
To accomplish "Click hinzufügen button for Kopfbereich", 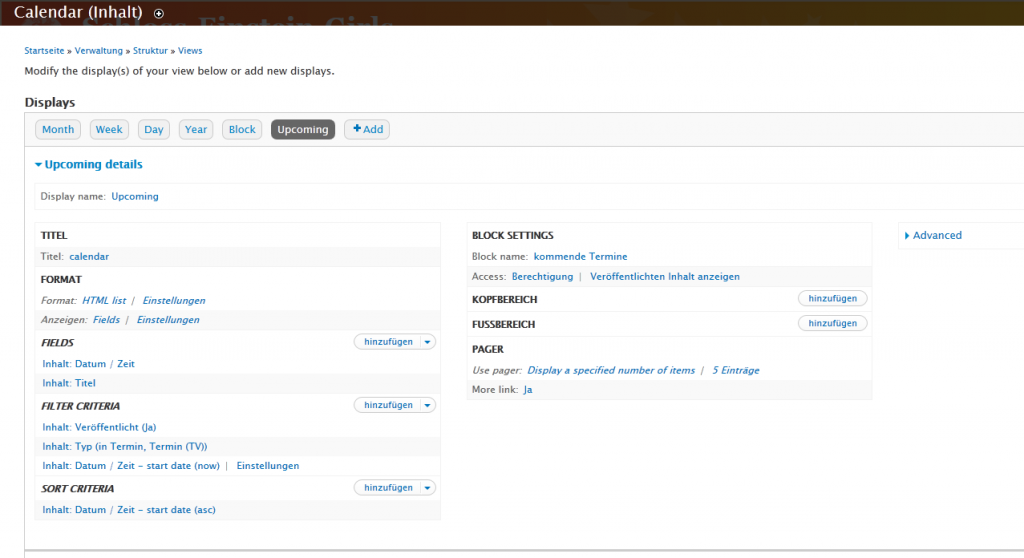I will [x=832, y=298].
